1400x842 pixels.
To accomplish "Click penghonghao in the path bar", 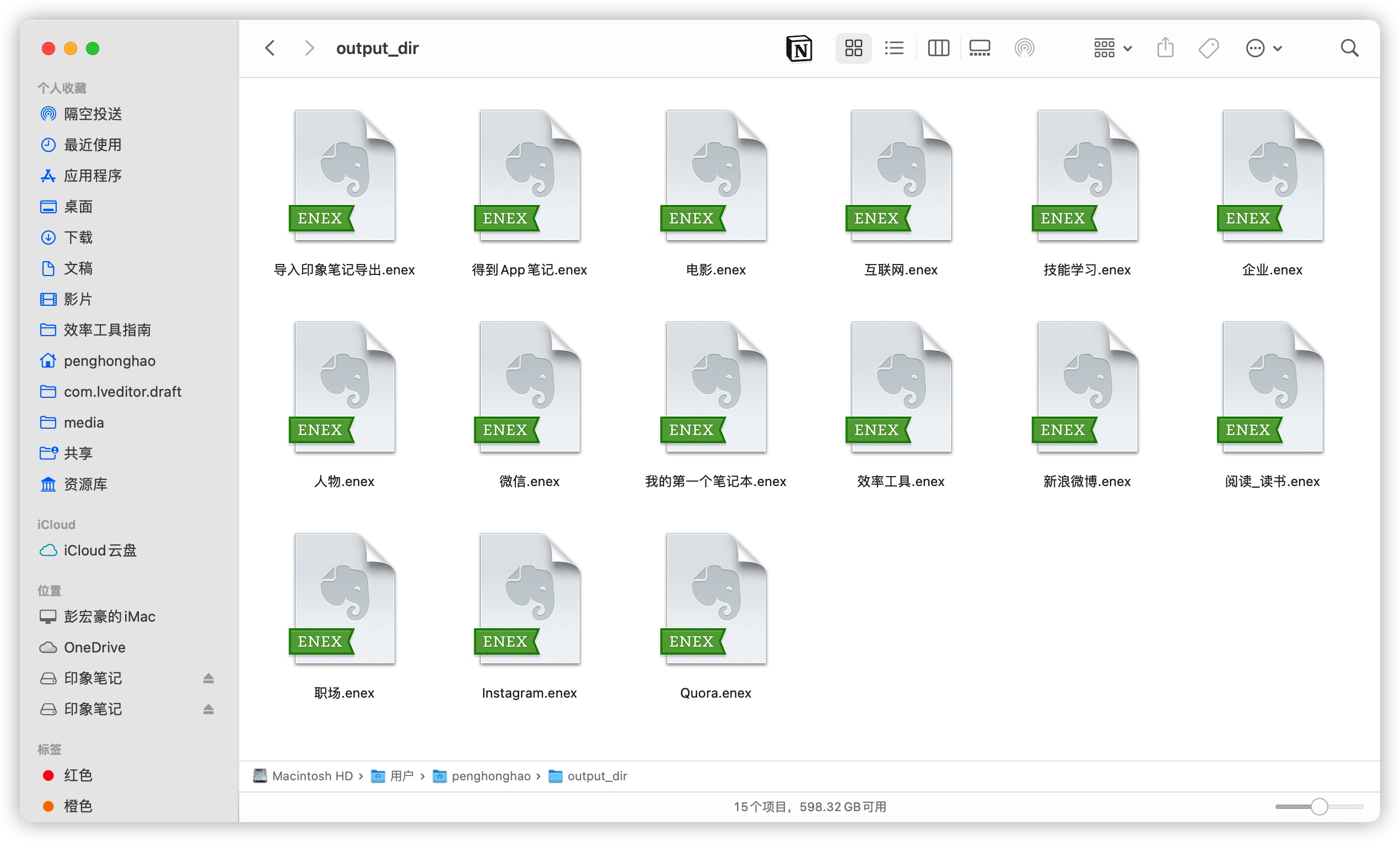I will coord(482,776).
